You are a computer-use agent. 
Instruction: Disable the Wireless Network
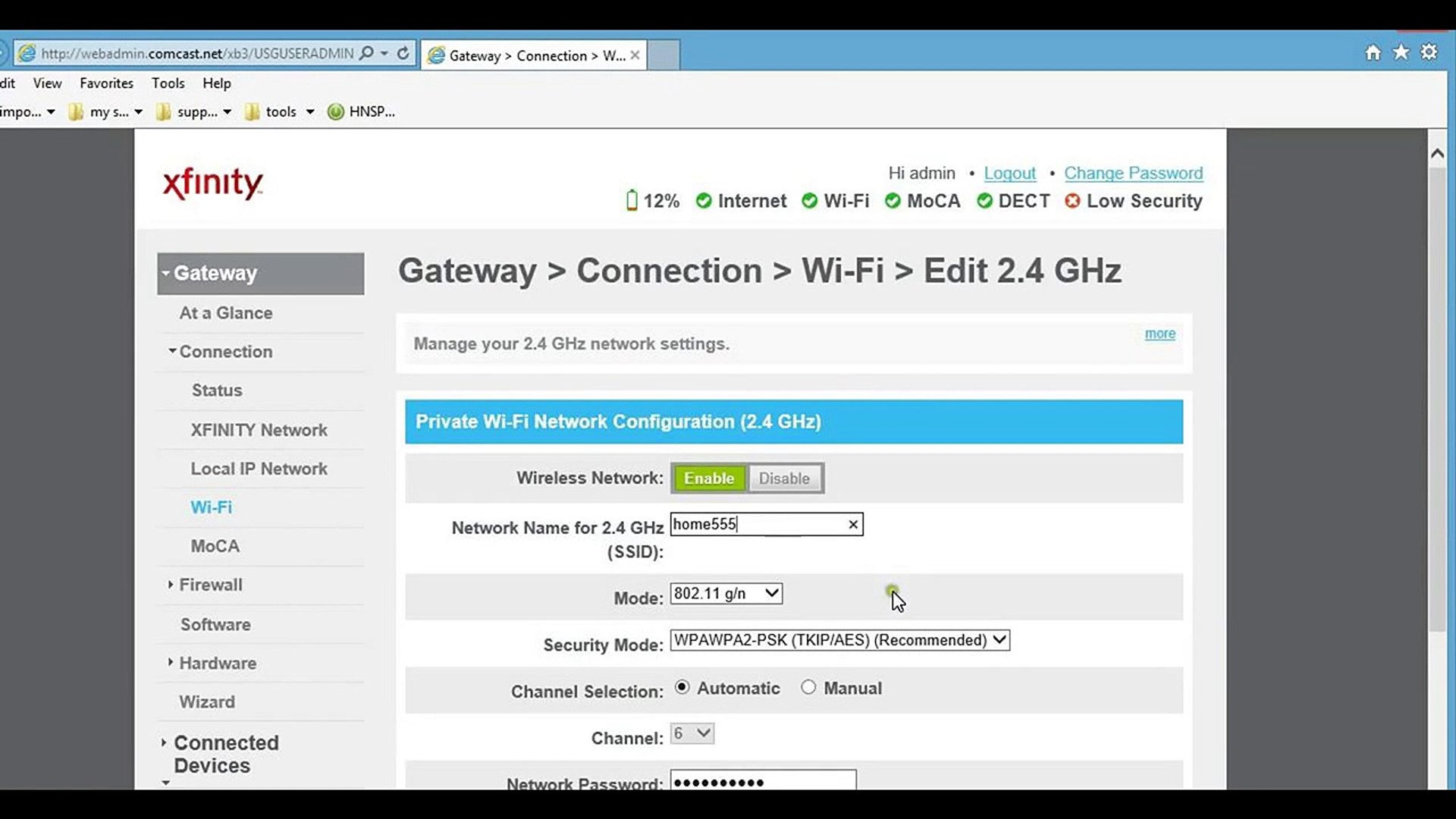(x=785, y=479)
